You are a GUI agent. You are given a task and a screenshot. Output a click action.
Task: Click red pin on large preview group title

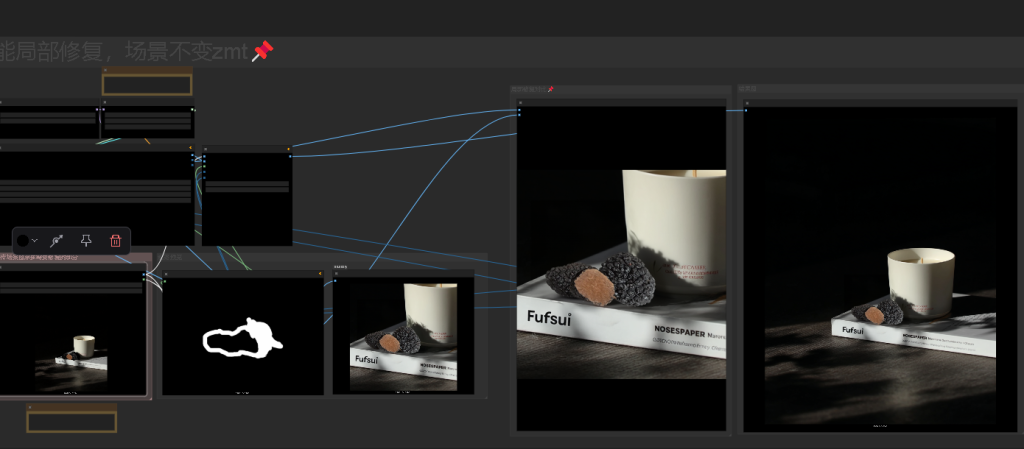click(x=550, y=89)
